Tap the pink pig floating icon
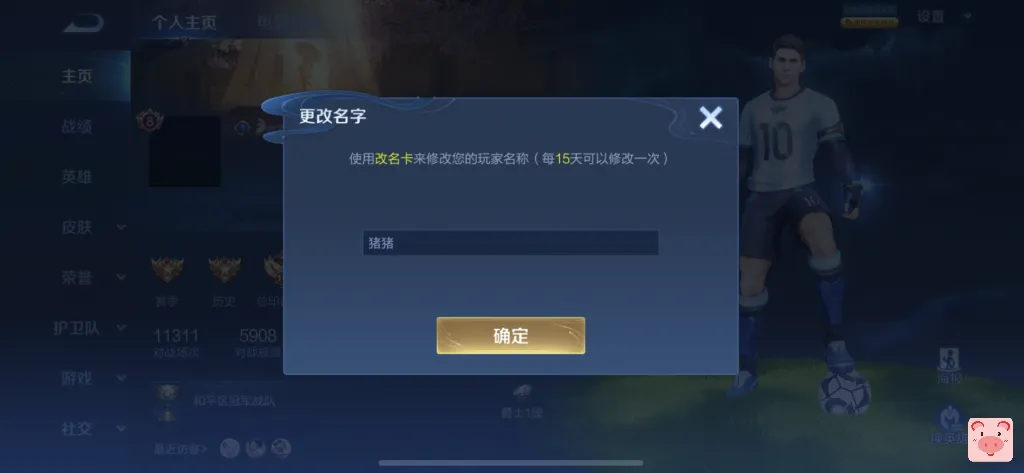 (990, 440)
